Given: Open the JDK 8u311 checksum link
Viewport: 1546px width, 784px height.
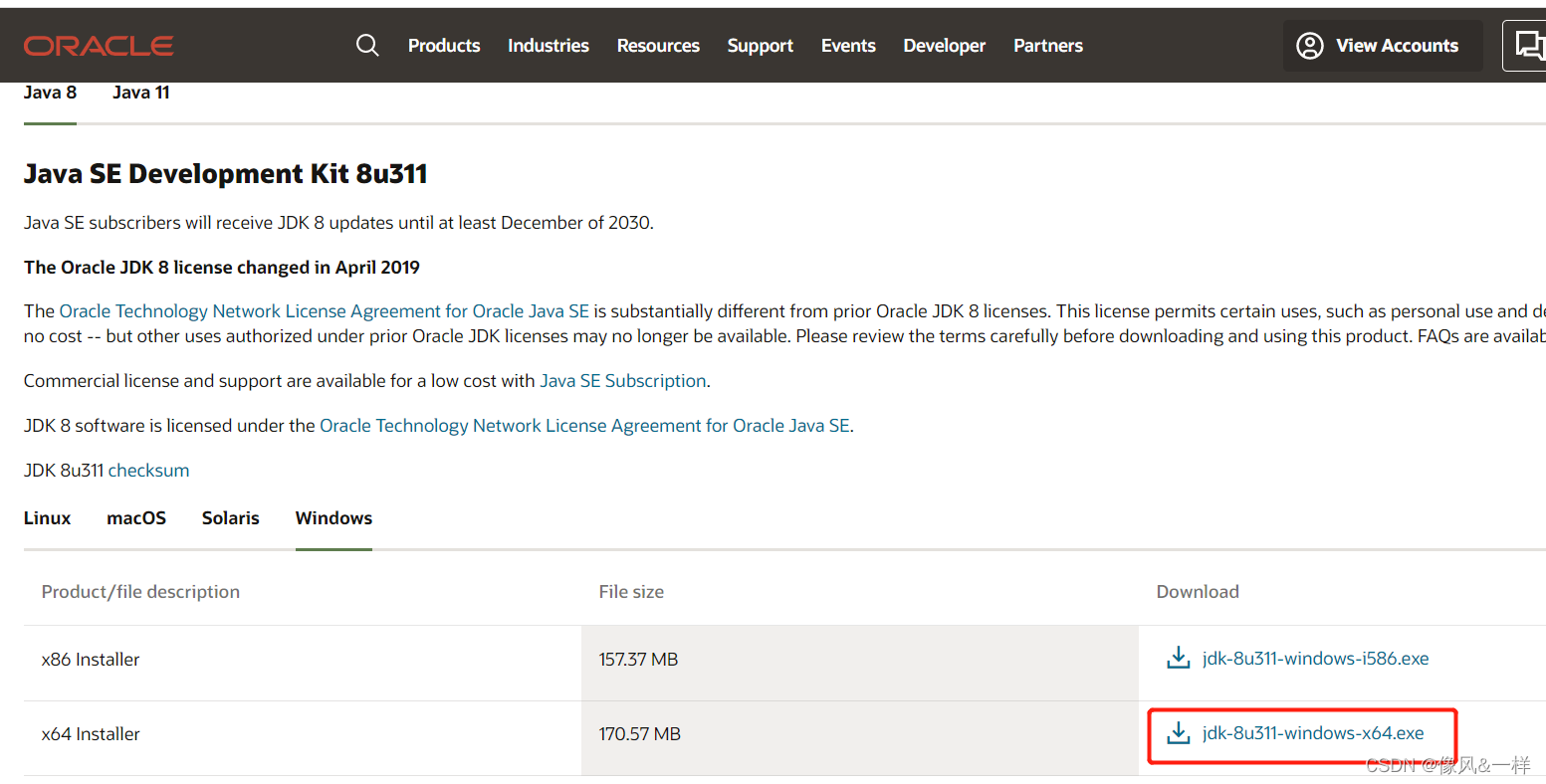Looking at the screenshot, I should point(148,471).
